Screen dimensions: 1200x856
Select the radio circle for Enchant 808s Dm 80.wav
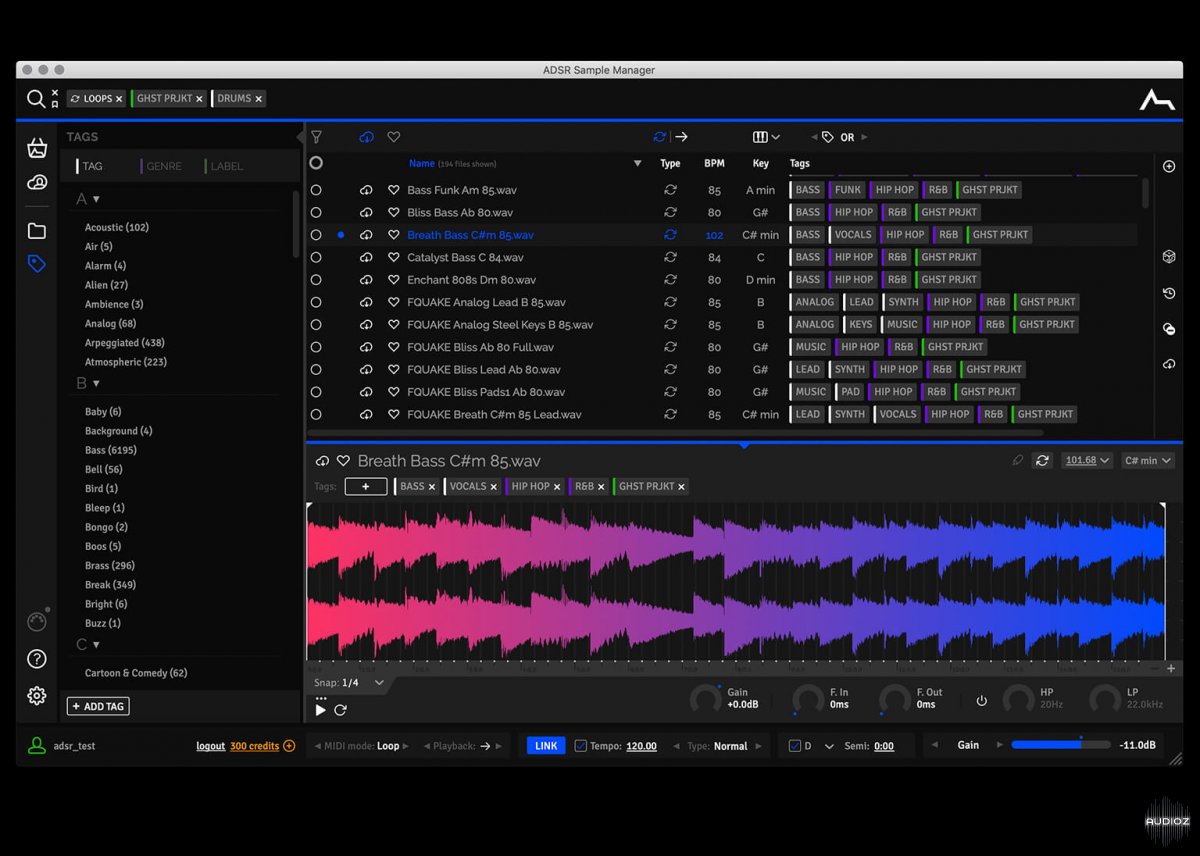coord(316,280)
